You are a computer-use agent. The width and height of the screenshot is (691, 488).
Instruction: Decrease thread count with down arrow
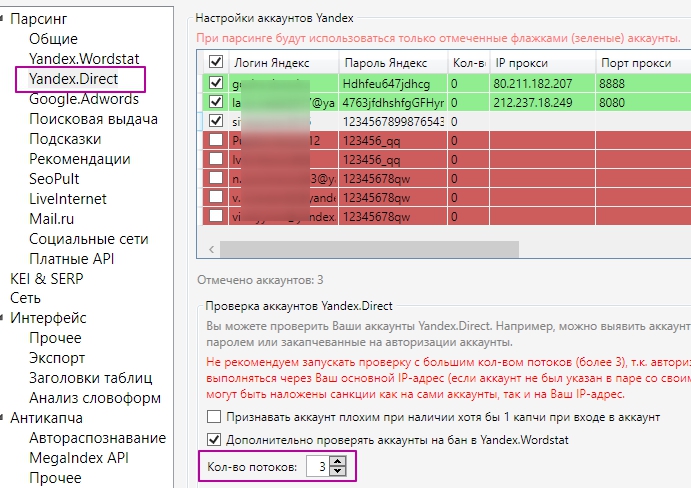(x=337, y=471)
